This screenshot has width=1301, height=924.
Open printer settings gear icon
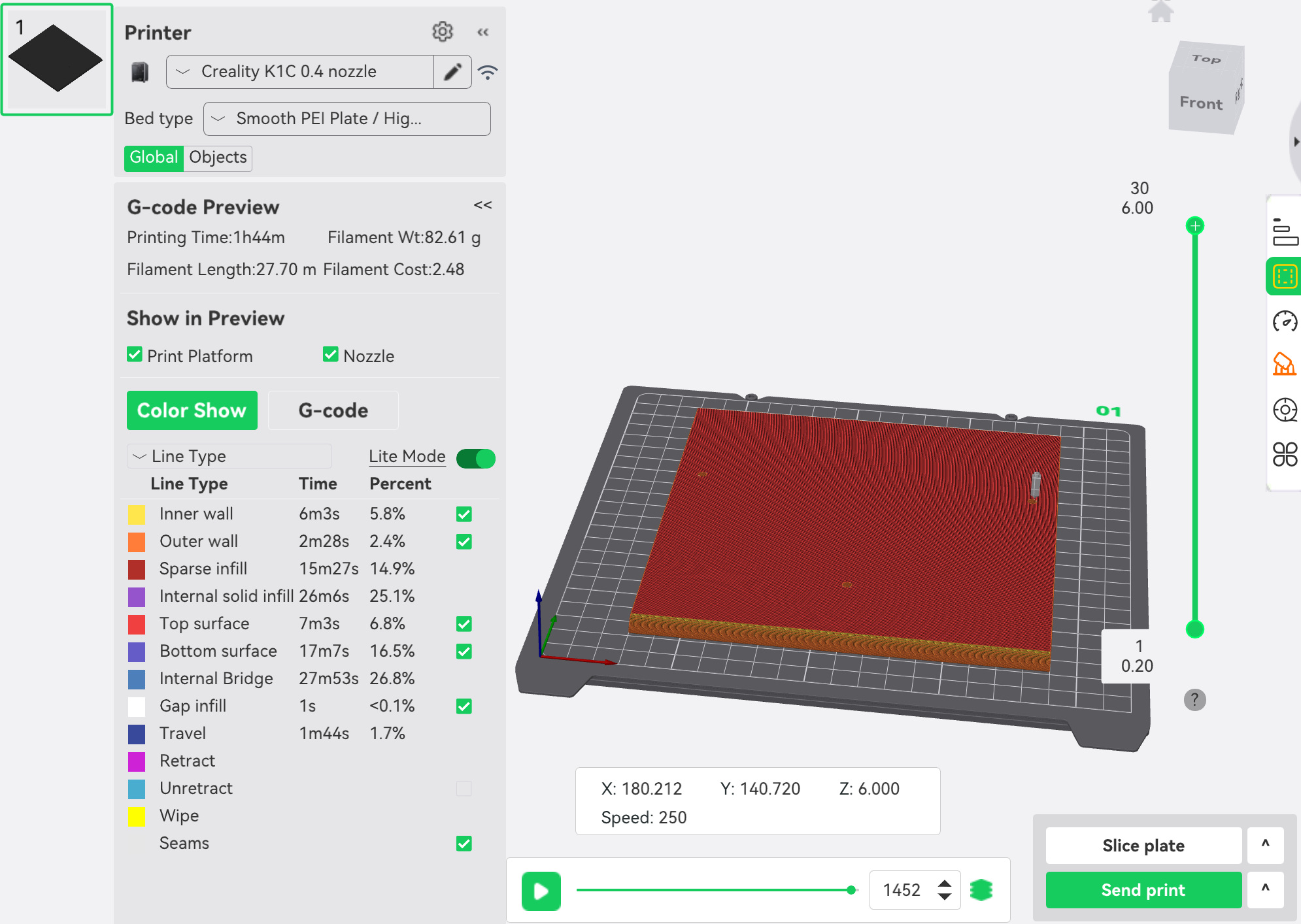(x=443, y=31)
